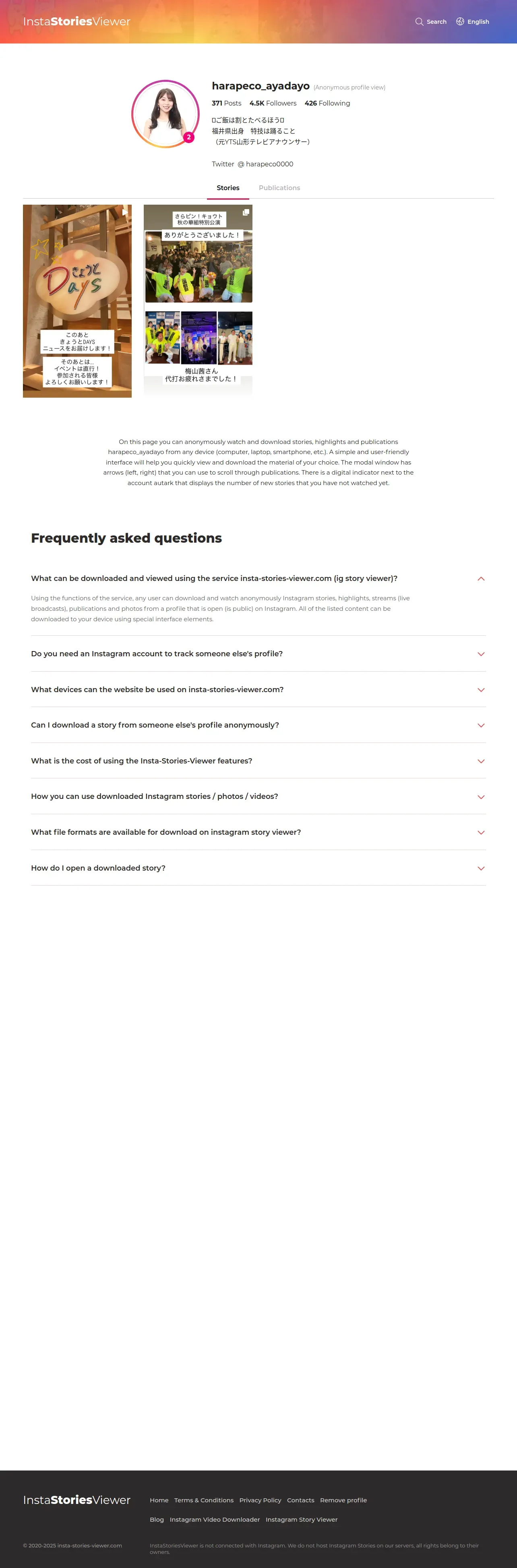The width and height of the screenshot is (517, 1568).
Task: Select the Stories tab
Action: click(228, 188)
